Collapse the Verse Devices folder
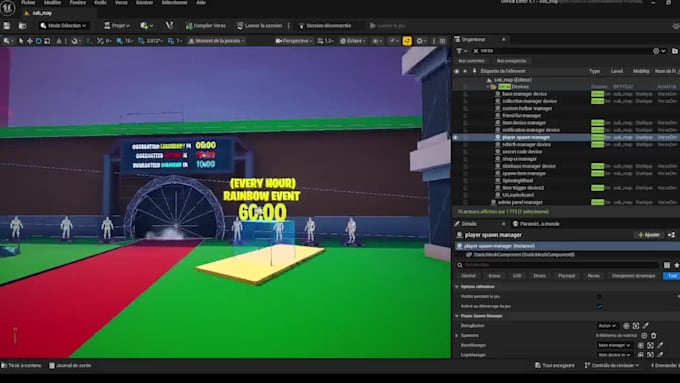 [x=488, y=87]
